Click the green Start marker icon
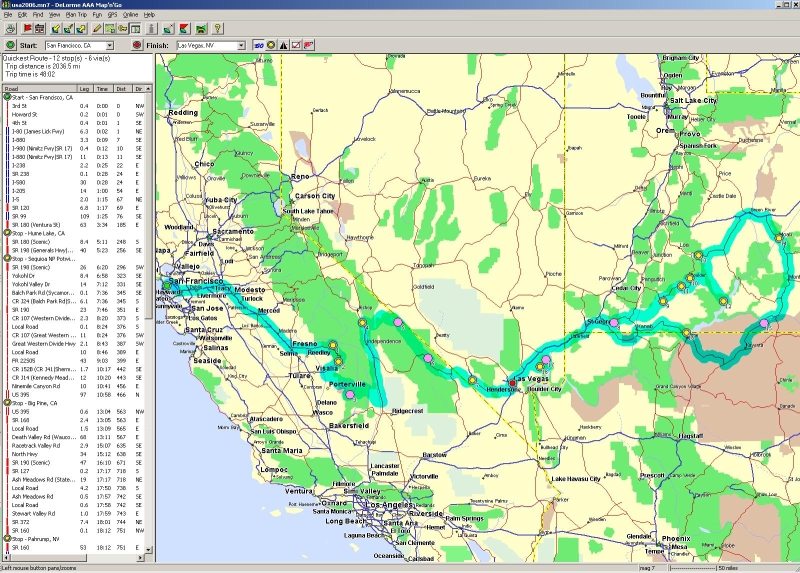The width and height of the screenshot is (800, 573). coord(9,46)
